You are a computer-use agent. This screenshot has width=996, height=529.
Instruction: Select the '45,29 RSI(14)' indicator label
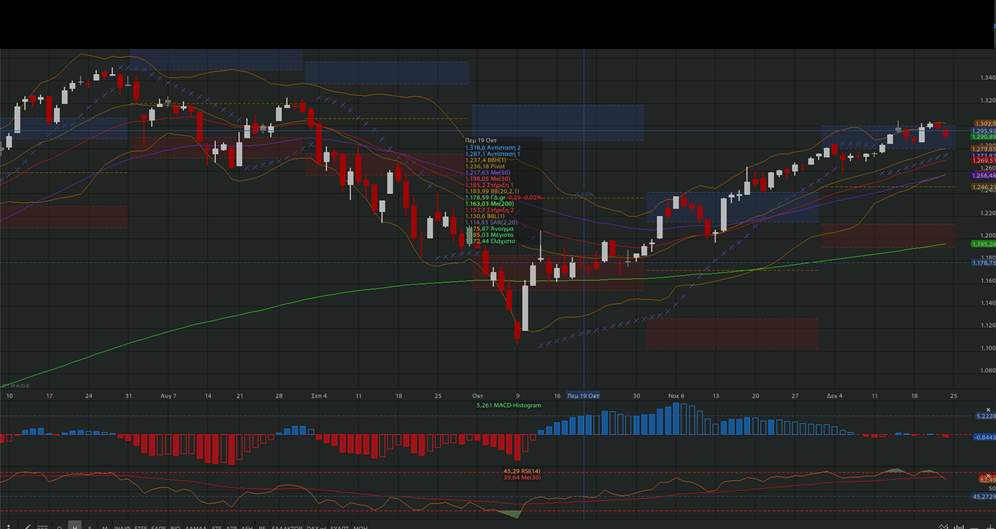click(522, 471)
